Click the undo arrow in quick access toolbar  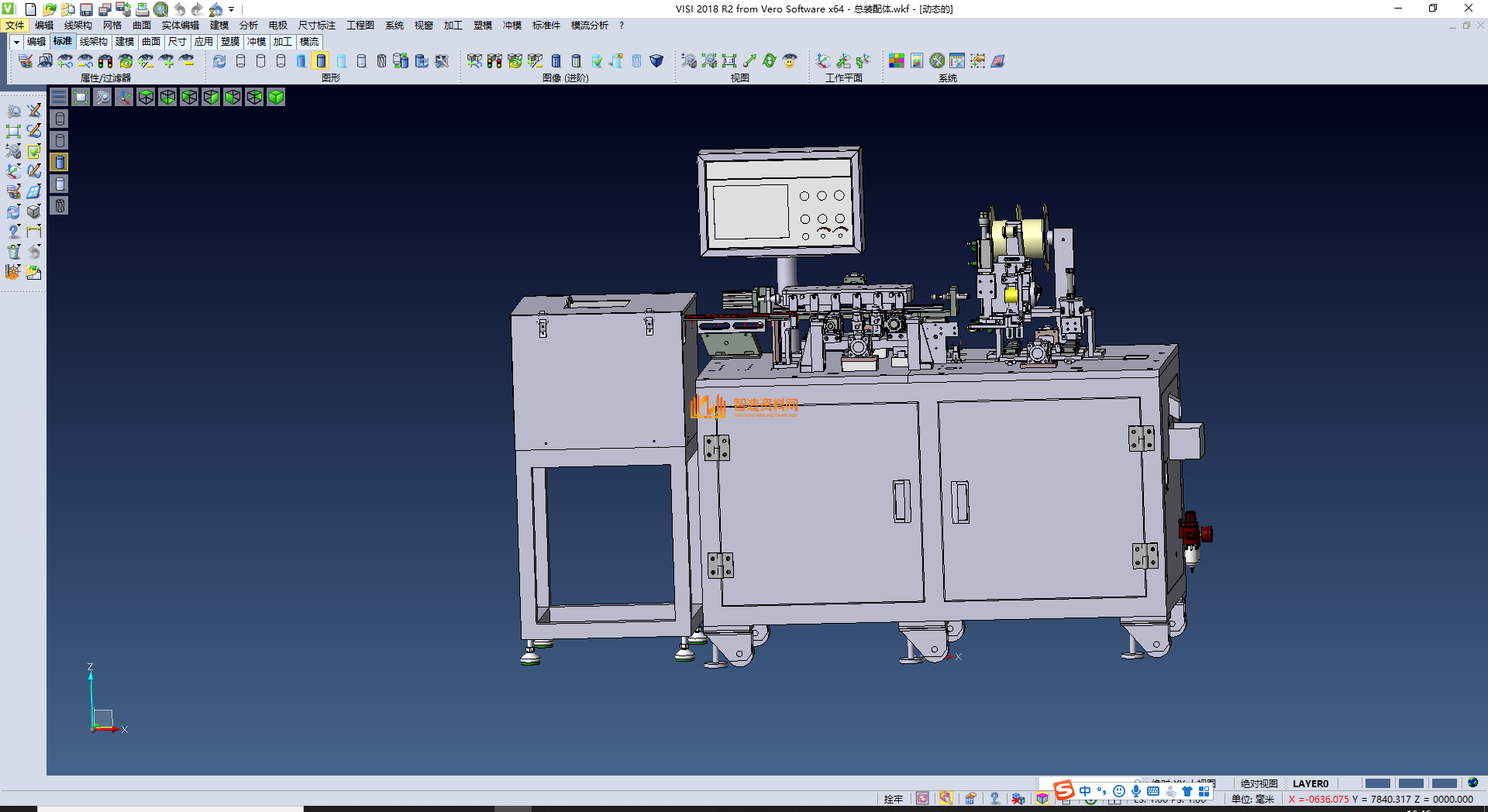179,9
